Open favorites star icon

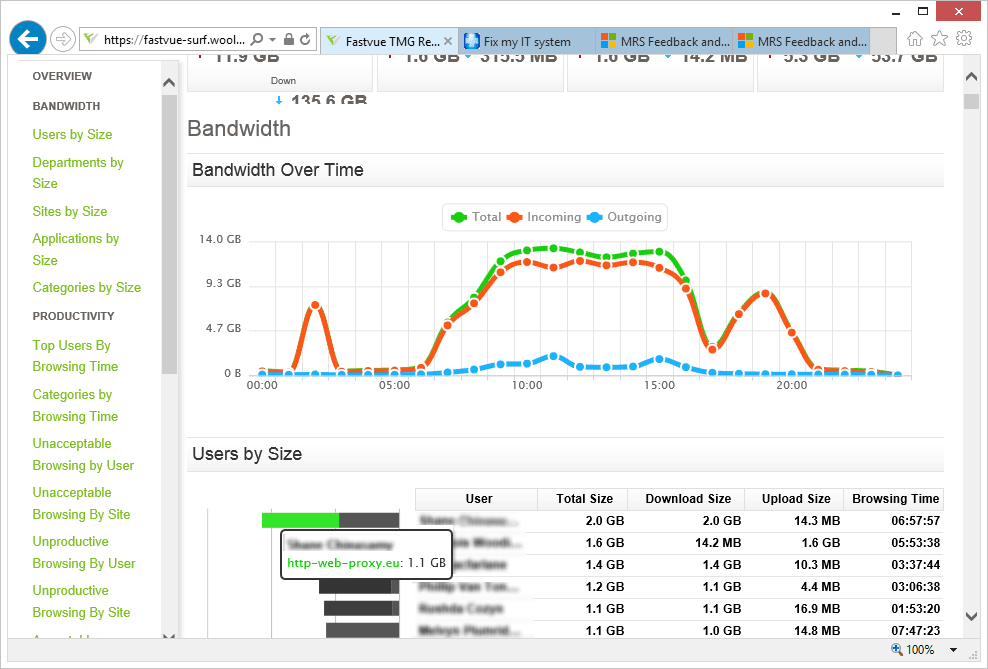click(x=939, y=39)
